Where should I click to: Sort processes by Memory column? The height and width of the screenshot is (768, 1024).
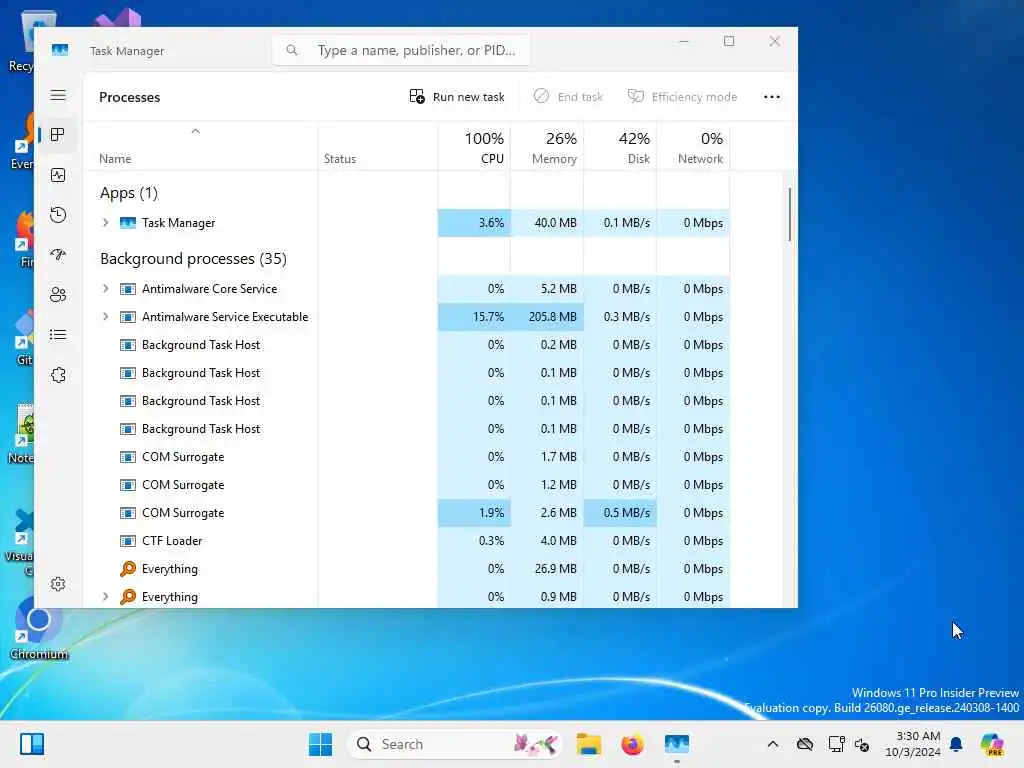click(x=547, y=147)
